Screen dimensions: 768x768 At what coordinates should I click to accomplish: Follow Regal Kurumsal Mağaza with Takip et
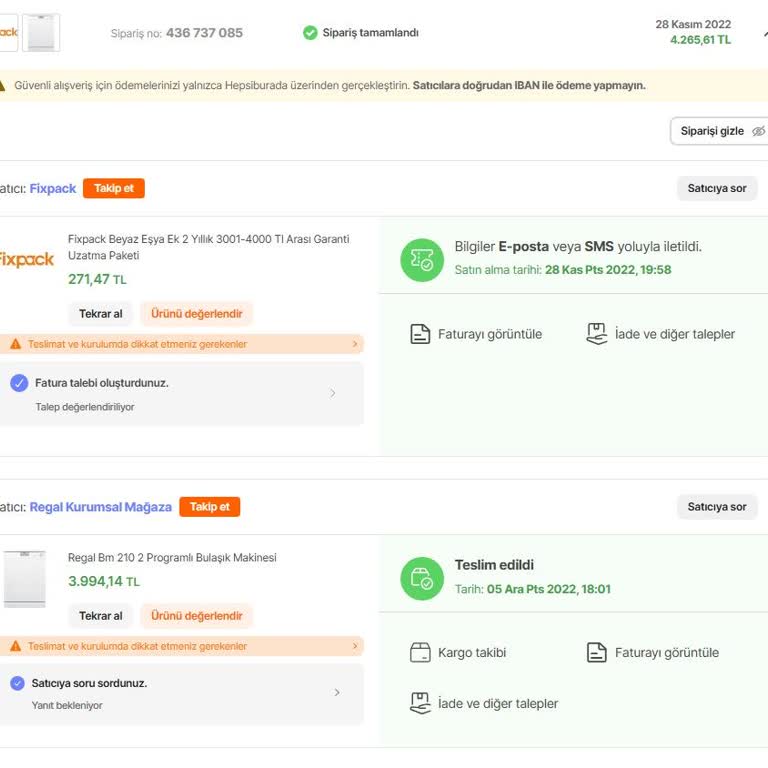[209, 507]
